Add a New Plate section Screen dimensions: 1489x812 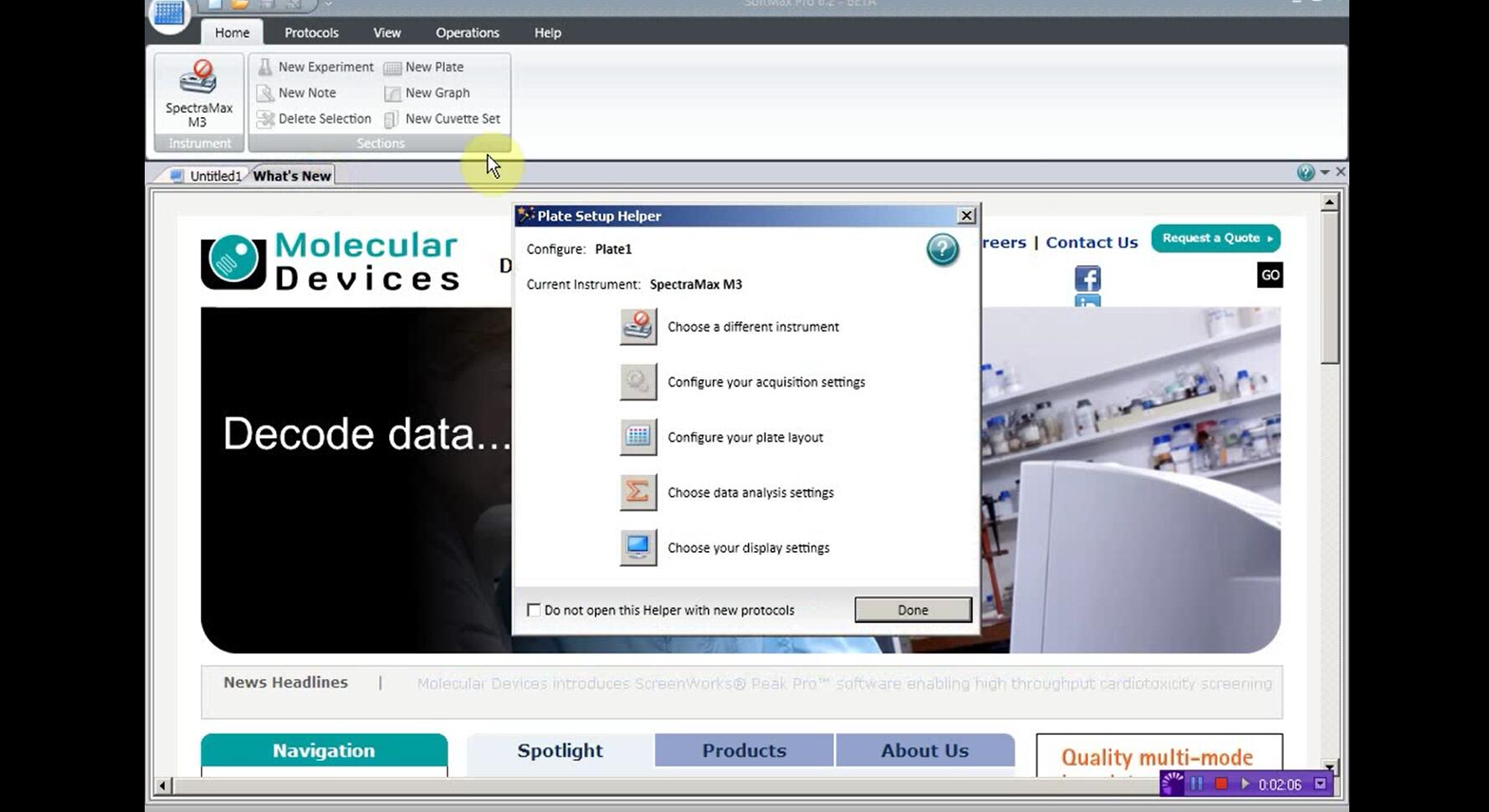pyautogui.click(x=424, y=67)
